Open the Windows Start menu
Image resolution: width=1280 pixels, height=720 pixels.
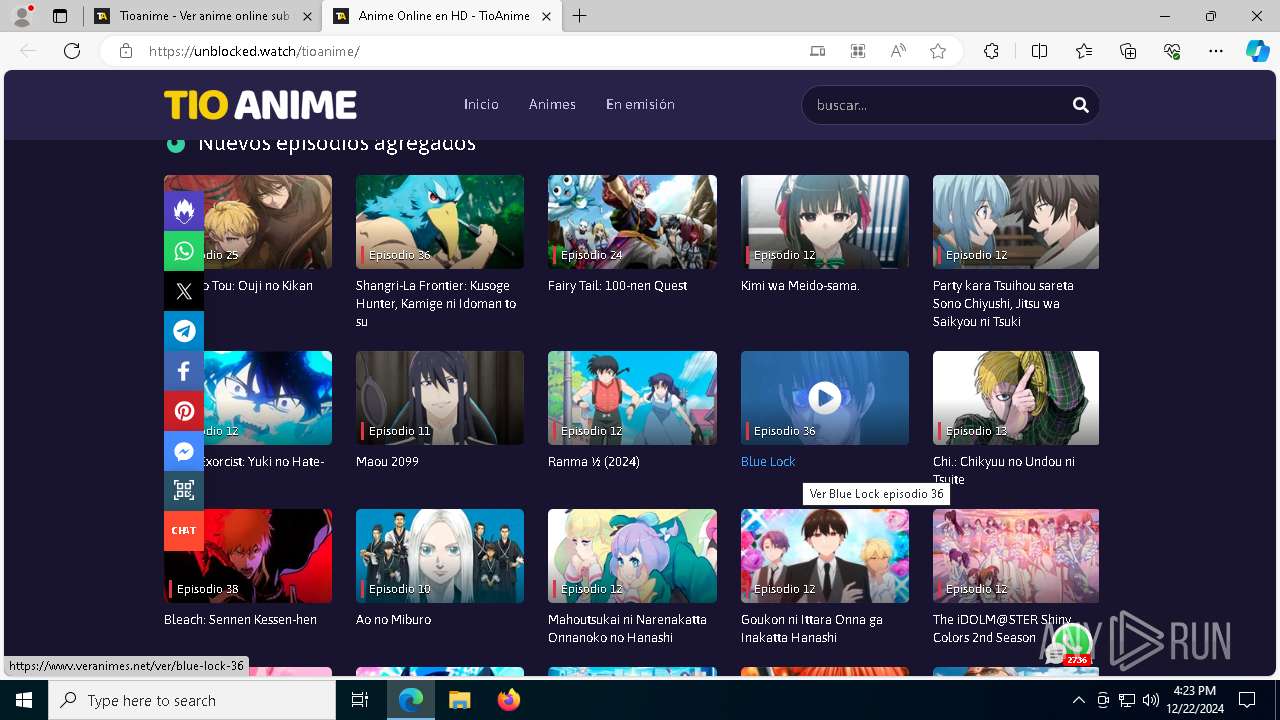tap(24, 700)
